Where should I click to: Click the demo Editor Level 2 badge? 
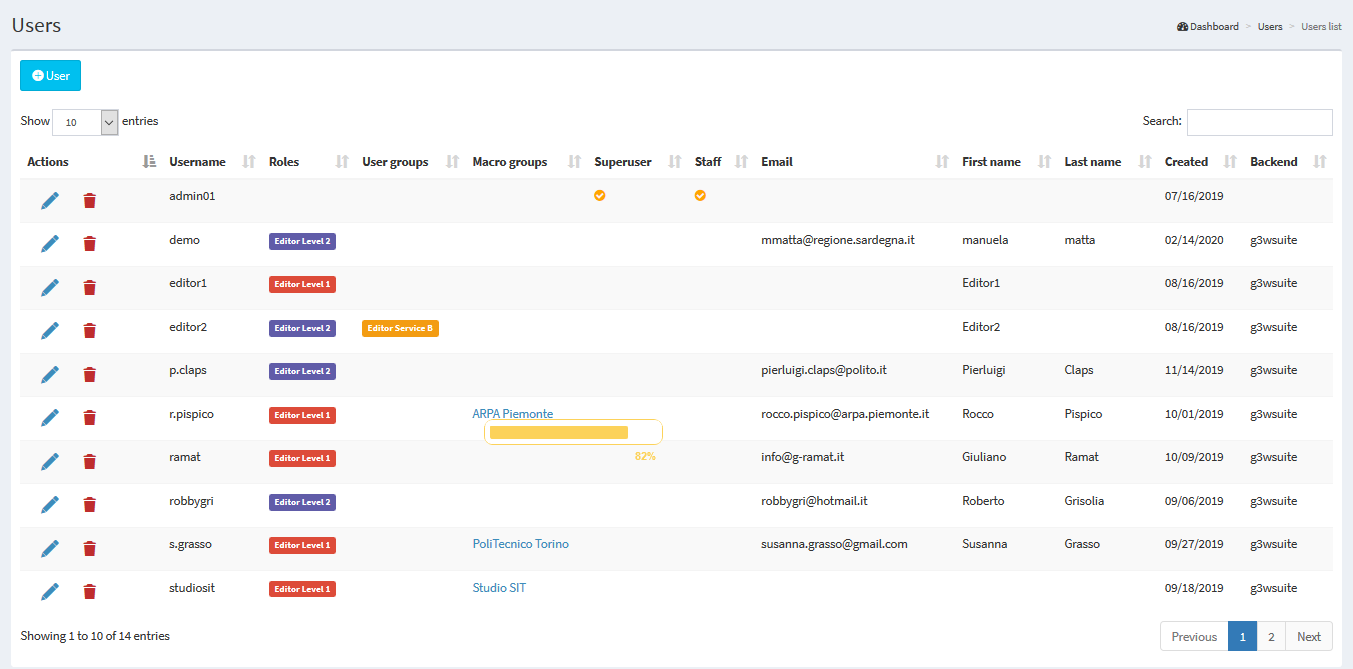coord(302,241)
